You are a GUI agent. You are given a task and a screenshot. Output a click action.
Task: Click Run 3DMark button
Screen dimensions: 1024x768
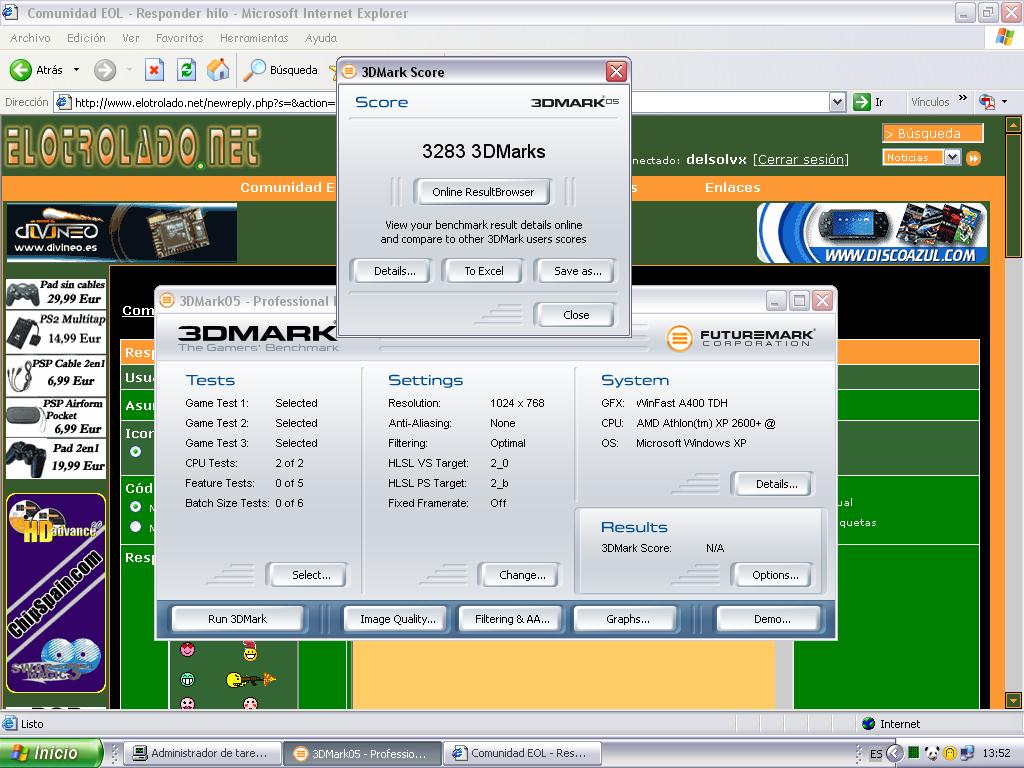tap(238, 619)
